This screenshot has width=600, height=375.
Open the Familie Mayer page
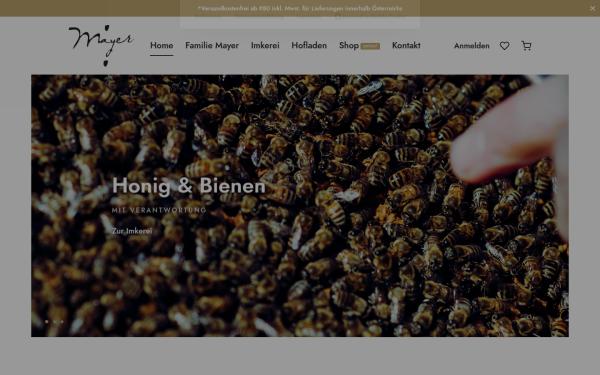[212, 46]
